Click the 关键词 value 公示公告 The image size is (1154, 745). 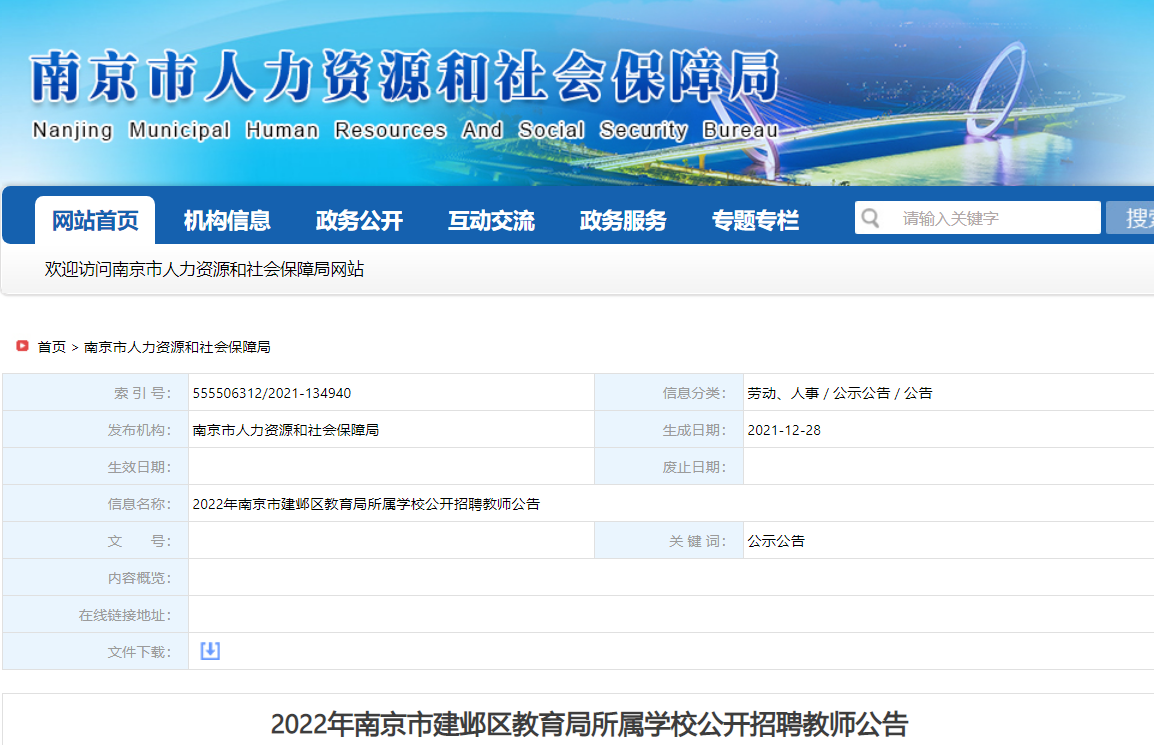pos(776,541)
